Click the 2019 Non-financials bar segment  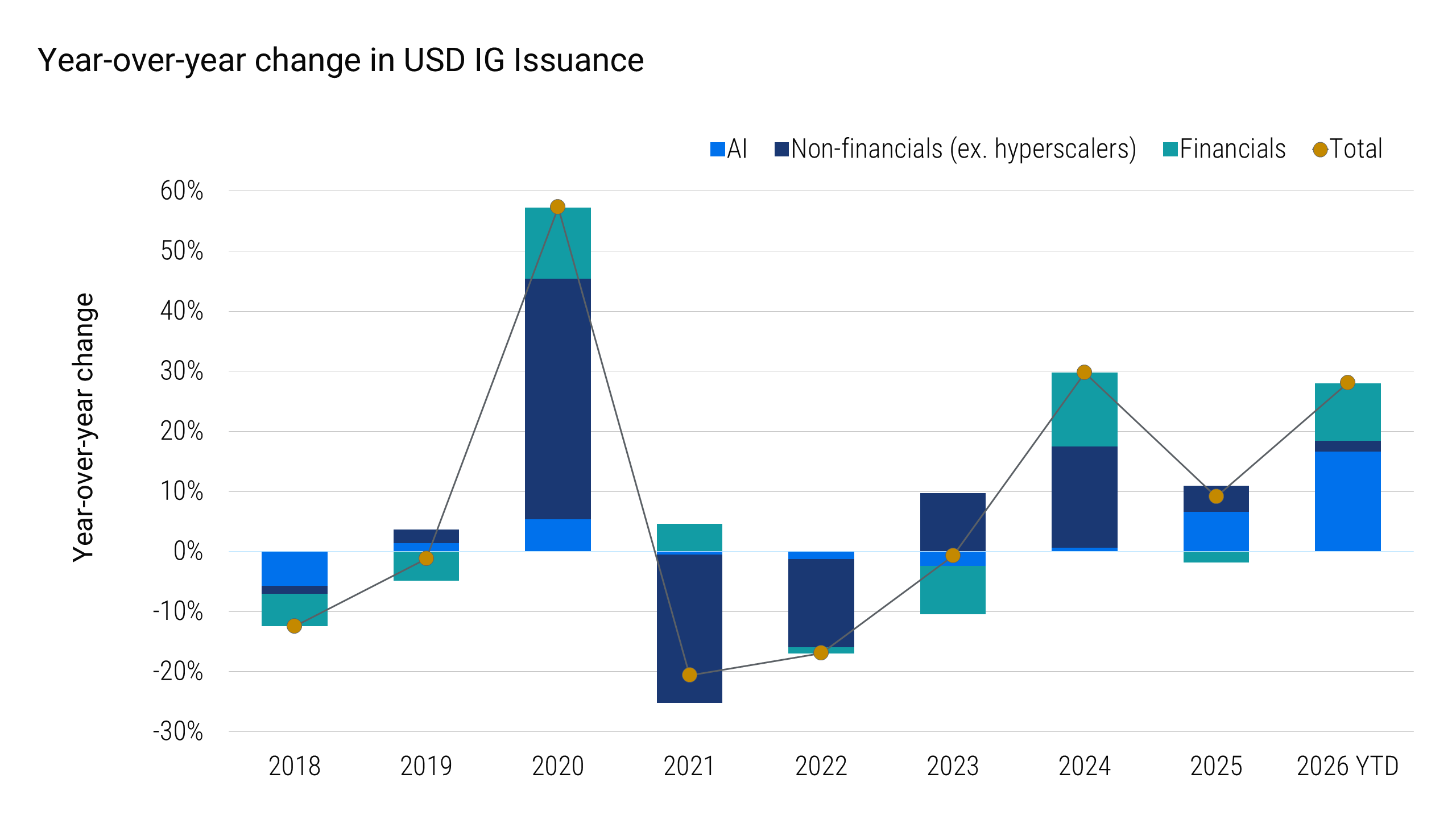click(x=426, y=536)
